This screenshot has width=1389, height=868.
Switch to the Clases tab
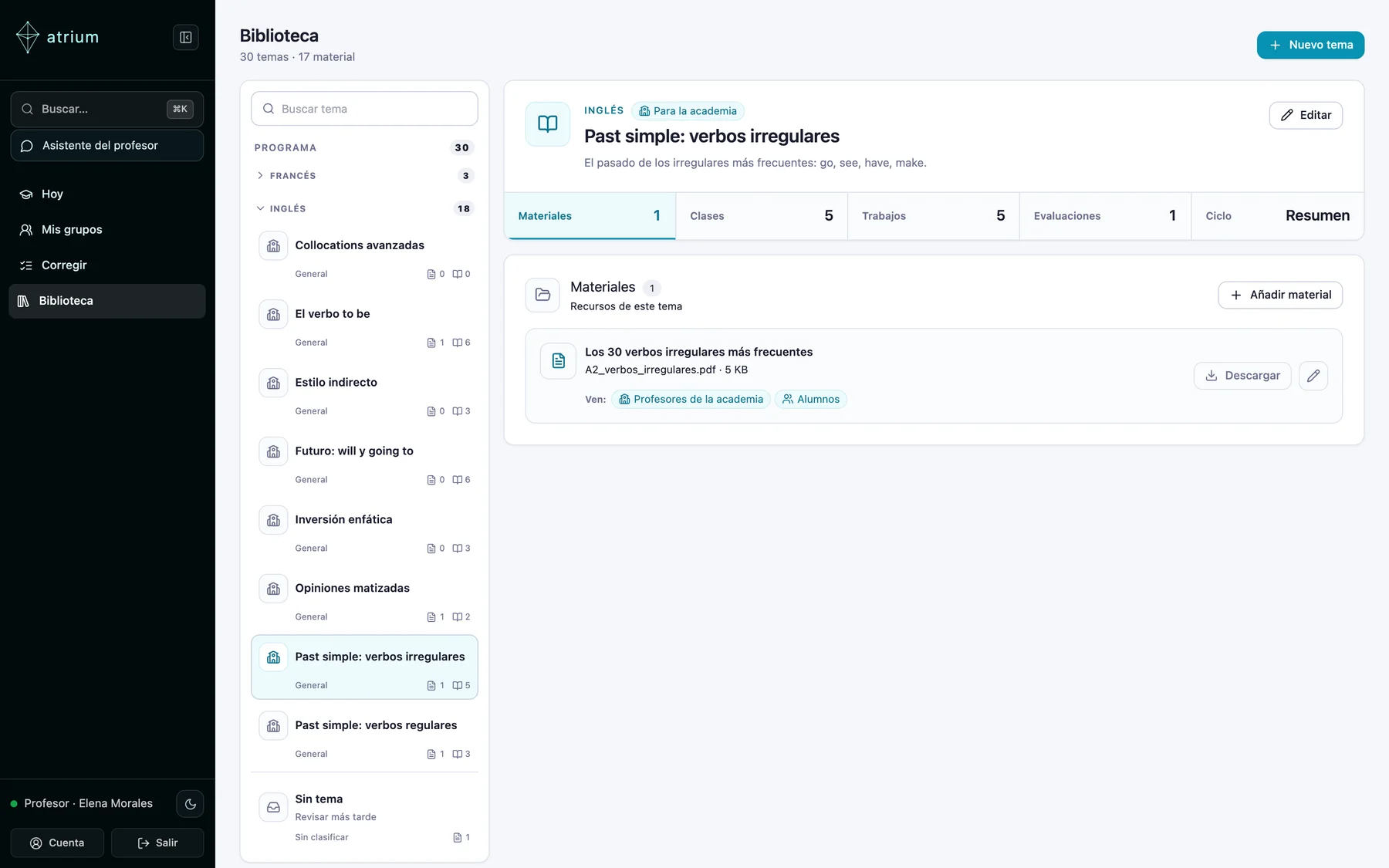pos(762,216)
